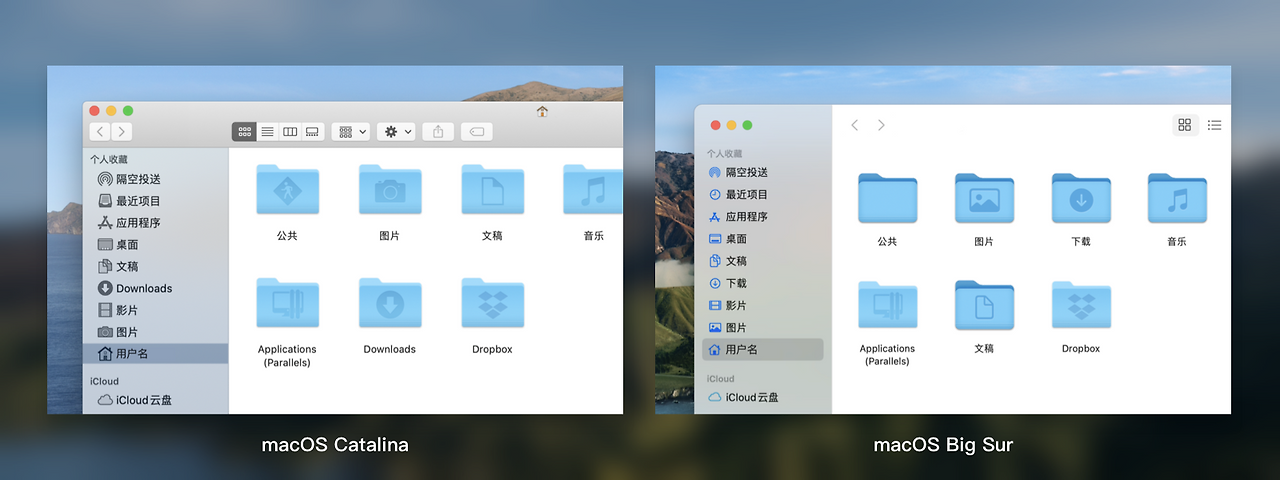This screenshot has height=480, width=1280.
Task: Switch Catalina Finder to list view
Action: click(x=267, y=132)
